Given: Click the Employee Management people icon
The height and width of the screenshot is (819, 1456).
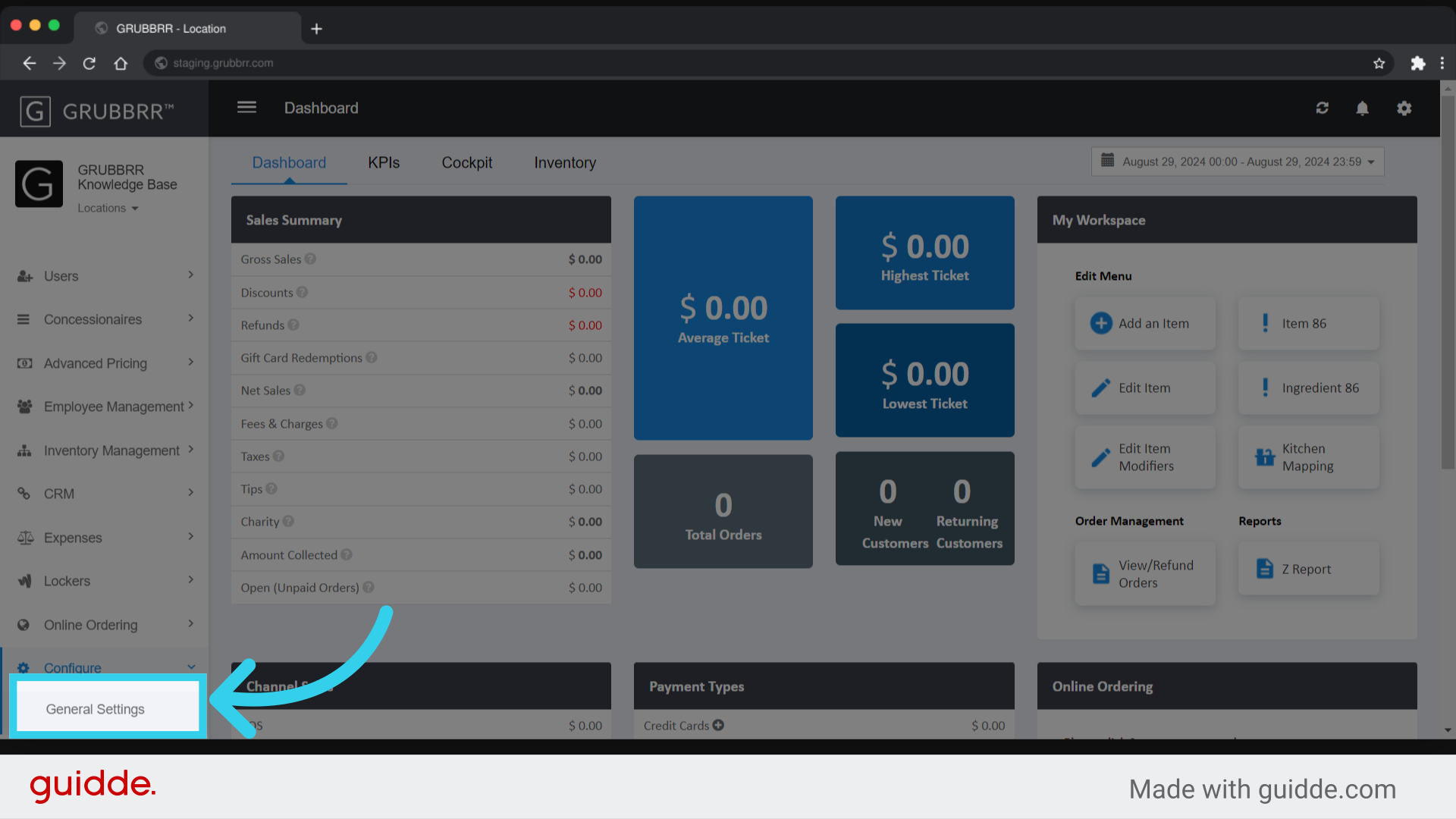Looking at the screenshot, I should click(x=24, y=406).
